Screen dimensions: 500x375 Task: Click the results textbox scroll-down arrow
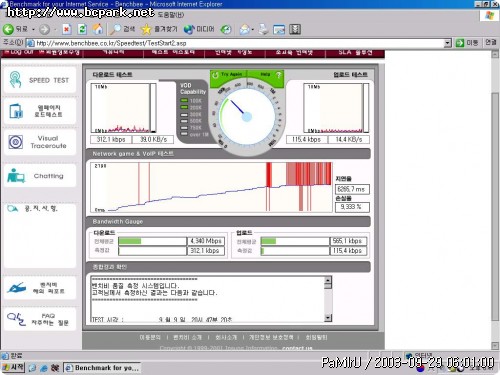click(328, 318)
